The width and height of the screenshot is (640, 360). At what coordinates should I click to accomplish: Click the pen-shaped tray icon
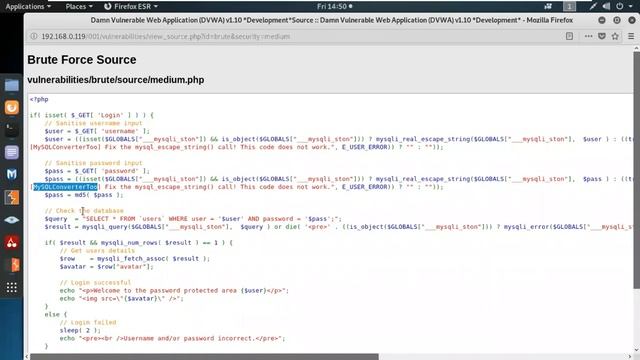593,7
